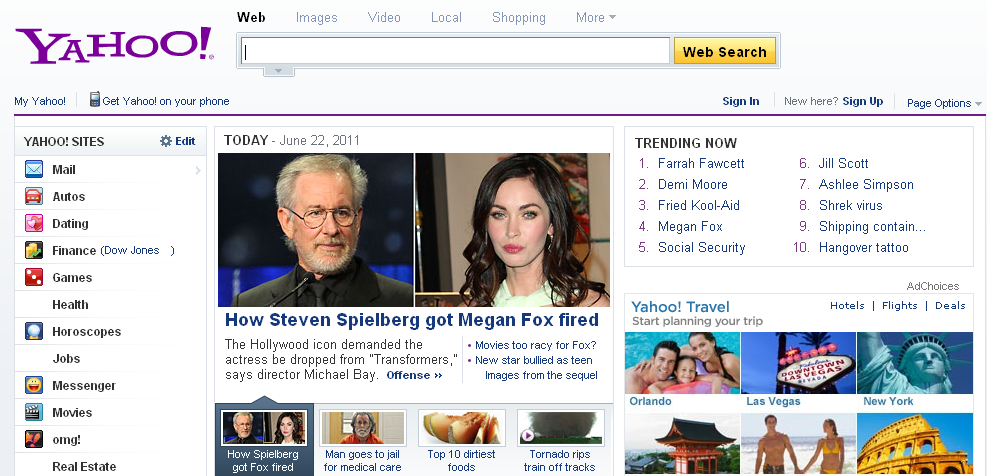Viewport: 987px width, 476px height.
Task: Open the Sign In link
Action: coord(741,101)
